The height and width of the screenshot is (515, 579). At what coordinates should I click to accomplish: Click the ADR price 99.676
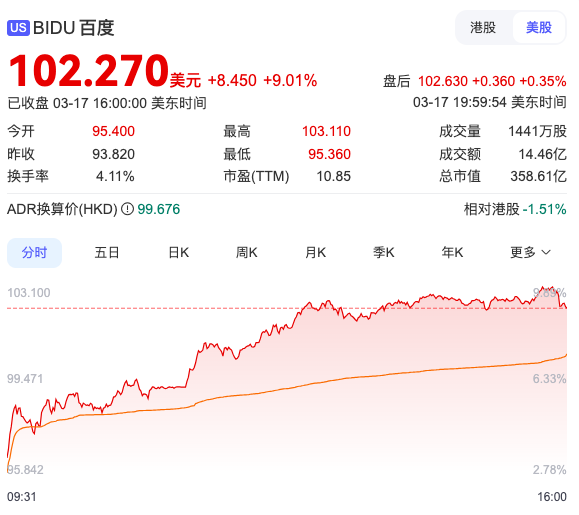tap(159, 209)
